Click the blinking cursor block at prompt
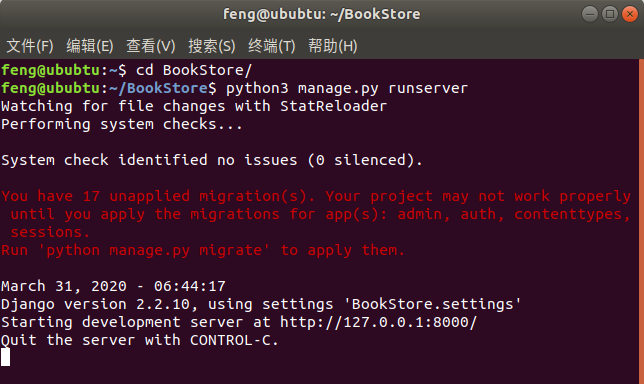Screen dimensions: 644x384 5,357
